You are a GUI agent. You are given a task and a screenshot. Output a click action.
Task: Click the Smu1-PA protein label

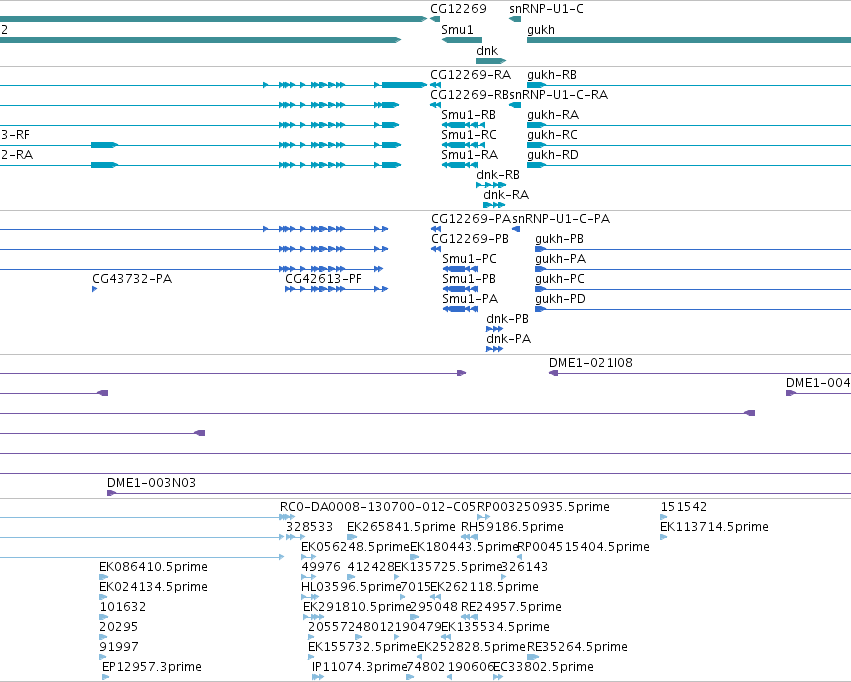pyautogui.click(x=470, y=299)
